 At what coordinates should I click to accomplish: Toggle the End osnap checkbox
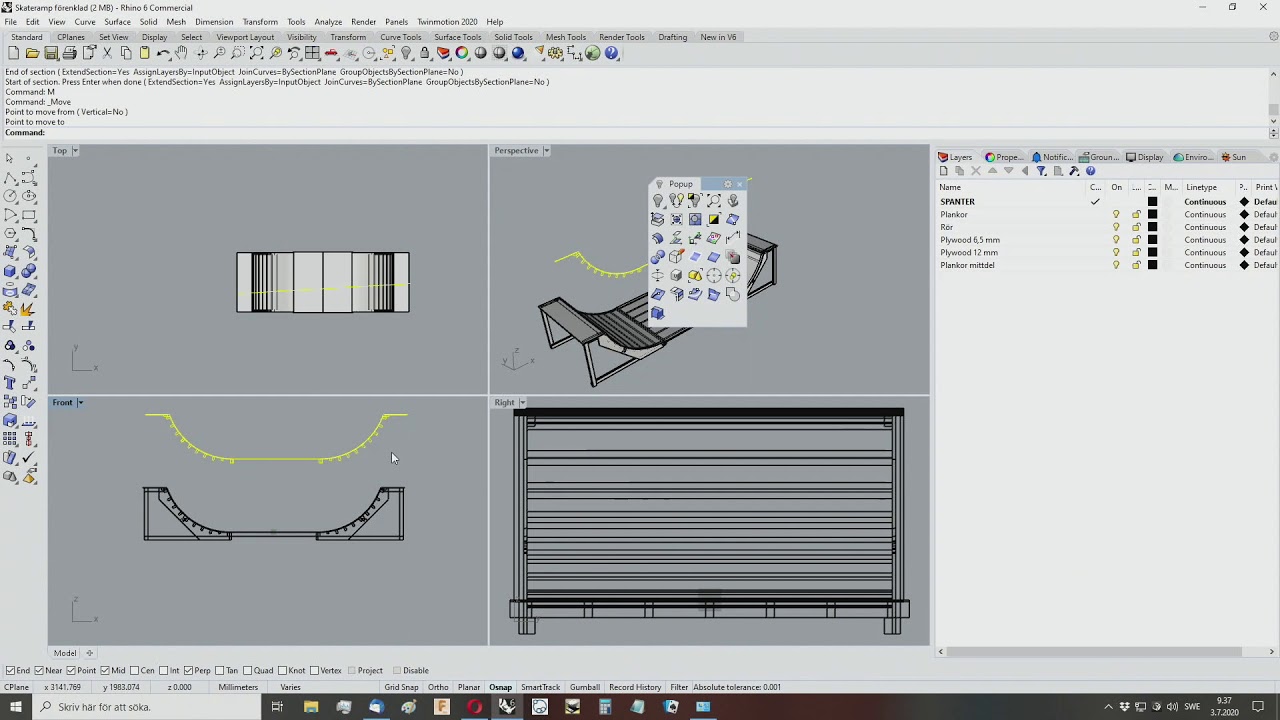tap(10, 671)
